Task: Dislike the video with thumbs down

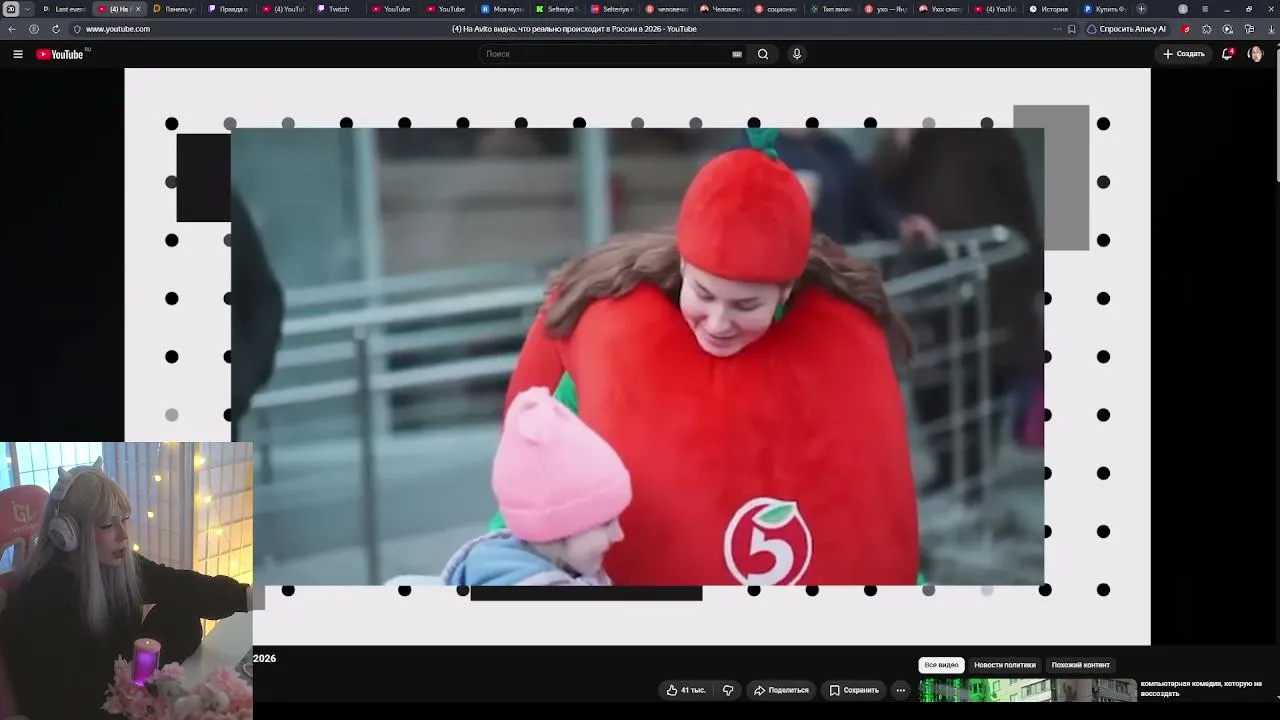Action: tap(728, 690)
